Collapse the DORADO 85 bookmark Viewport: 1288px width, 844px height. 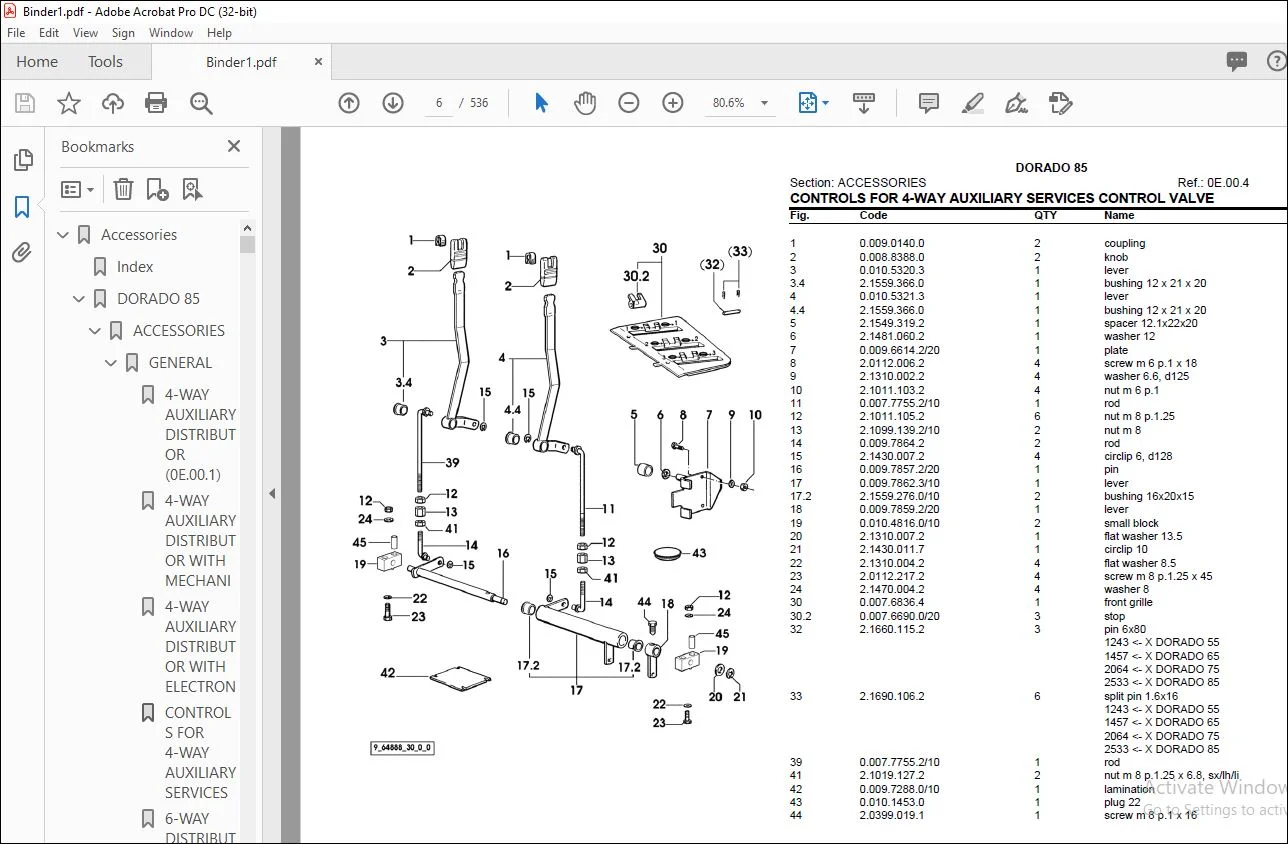[x=80, y=299]
